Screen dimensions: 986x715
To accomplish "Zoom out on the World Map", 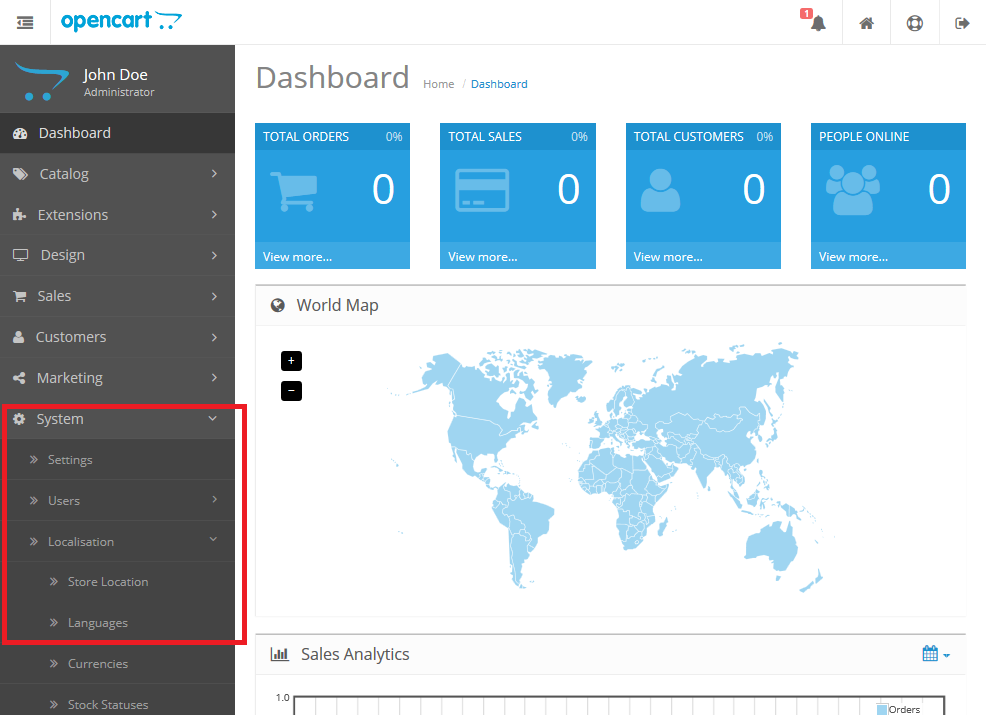I will pyautogui.click(x=291, y=391).
